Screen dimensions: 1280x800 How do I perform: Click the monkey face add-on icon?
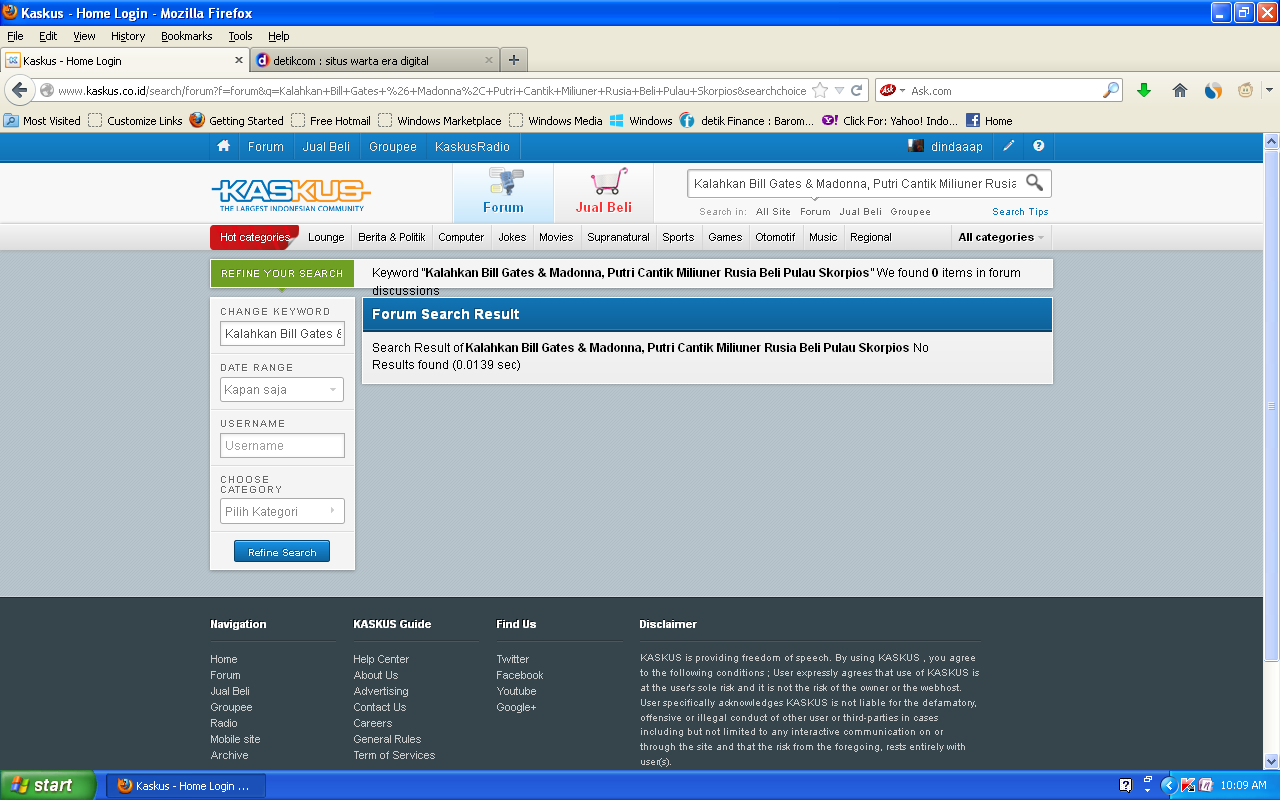pyautogui.click(x=1246, y=90)
